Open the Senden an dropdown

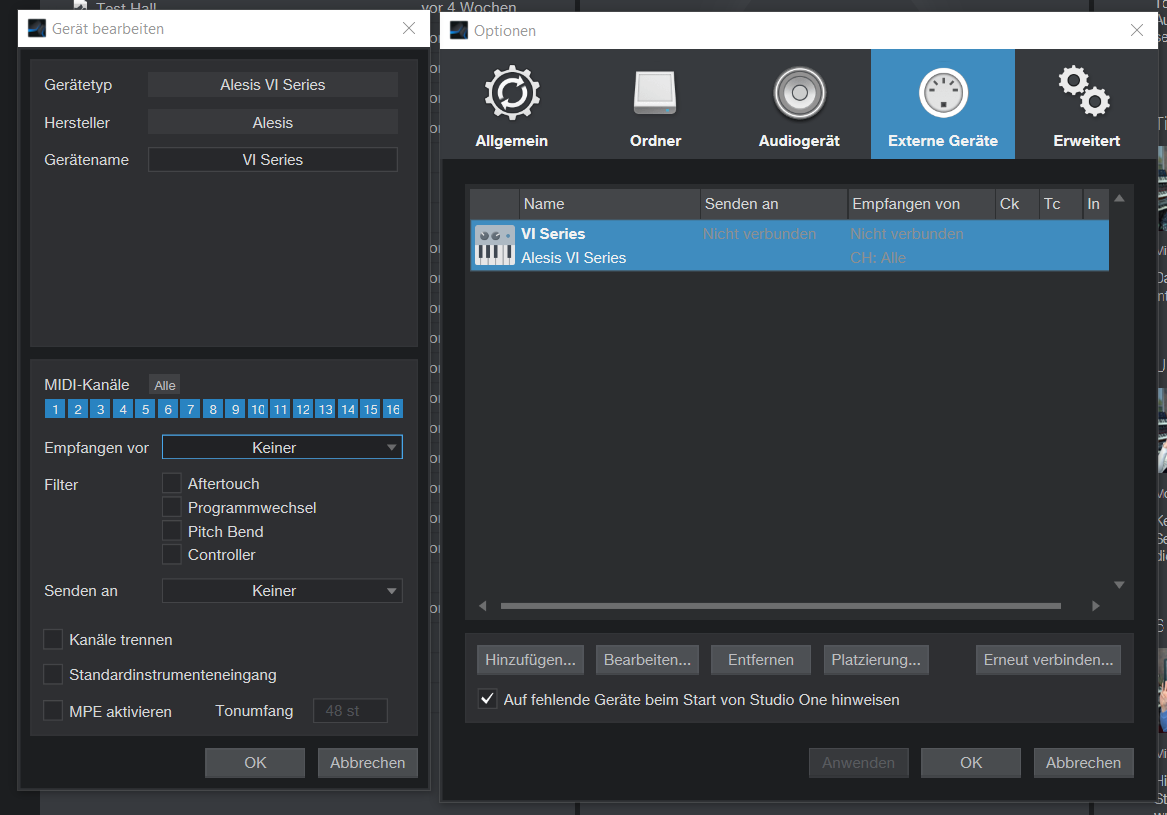pos(282,591)
